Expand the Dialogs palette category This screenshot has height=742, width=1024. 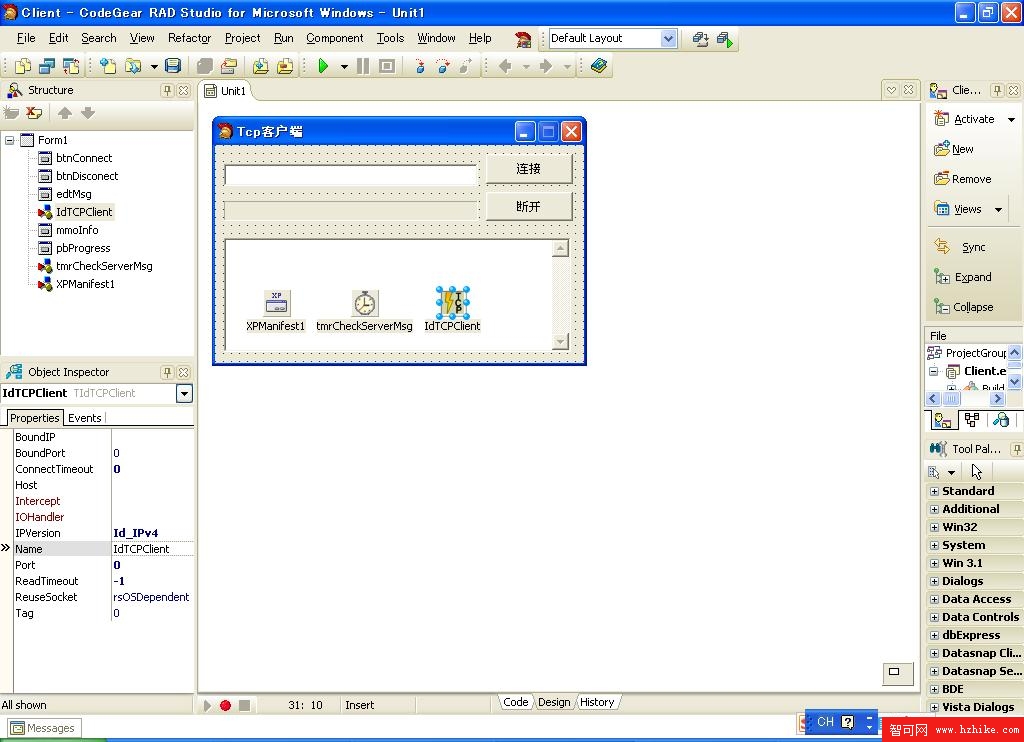pyautogui.click(x=934, y=581)
